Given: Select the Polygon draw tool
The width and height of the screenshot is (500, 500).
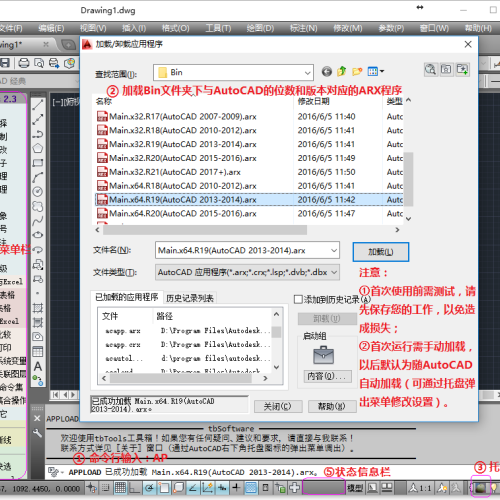Looking at the screenshot, I should [38, 148].
